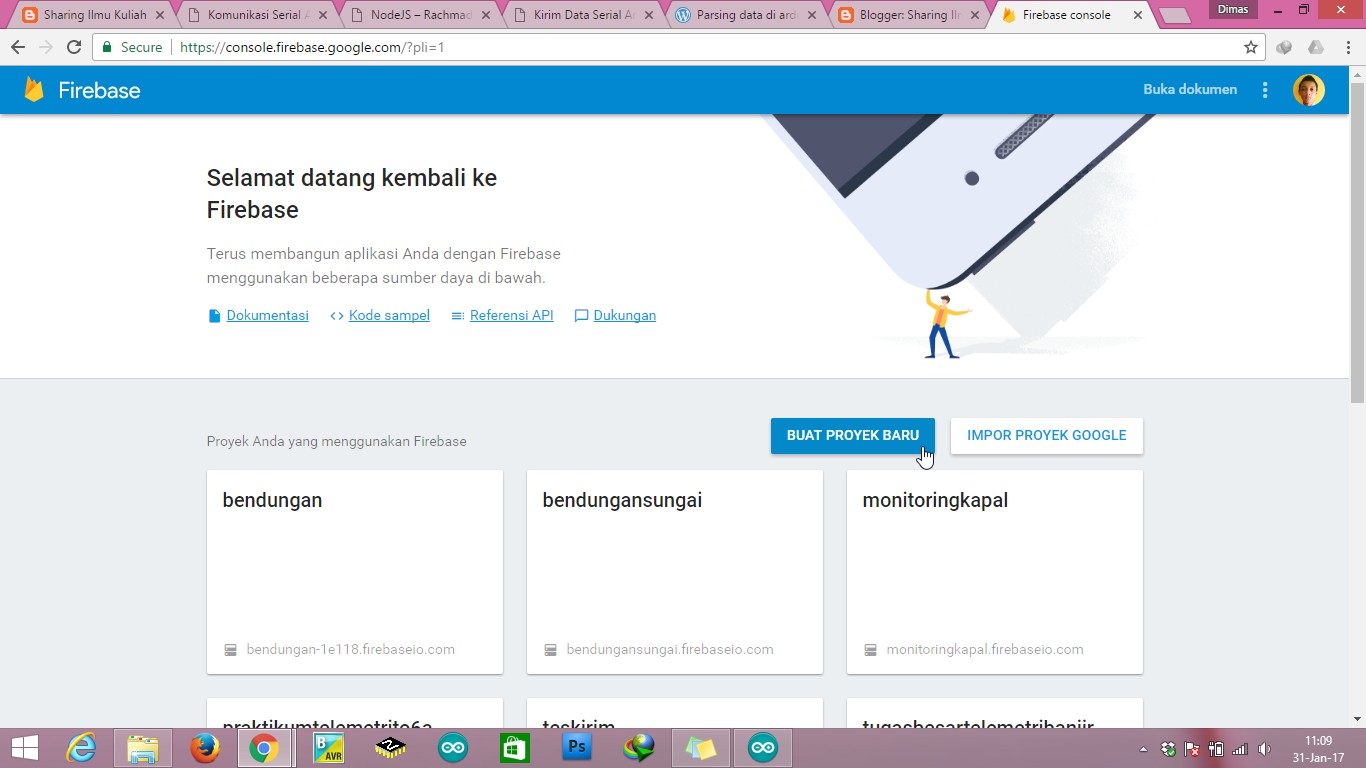The width and height of the screenshot is (1366, 768).
Task: Open the Windows Store taskbar icon
Action: click(514, 748)
